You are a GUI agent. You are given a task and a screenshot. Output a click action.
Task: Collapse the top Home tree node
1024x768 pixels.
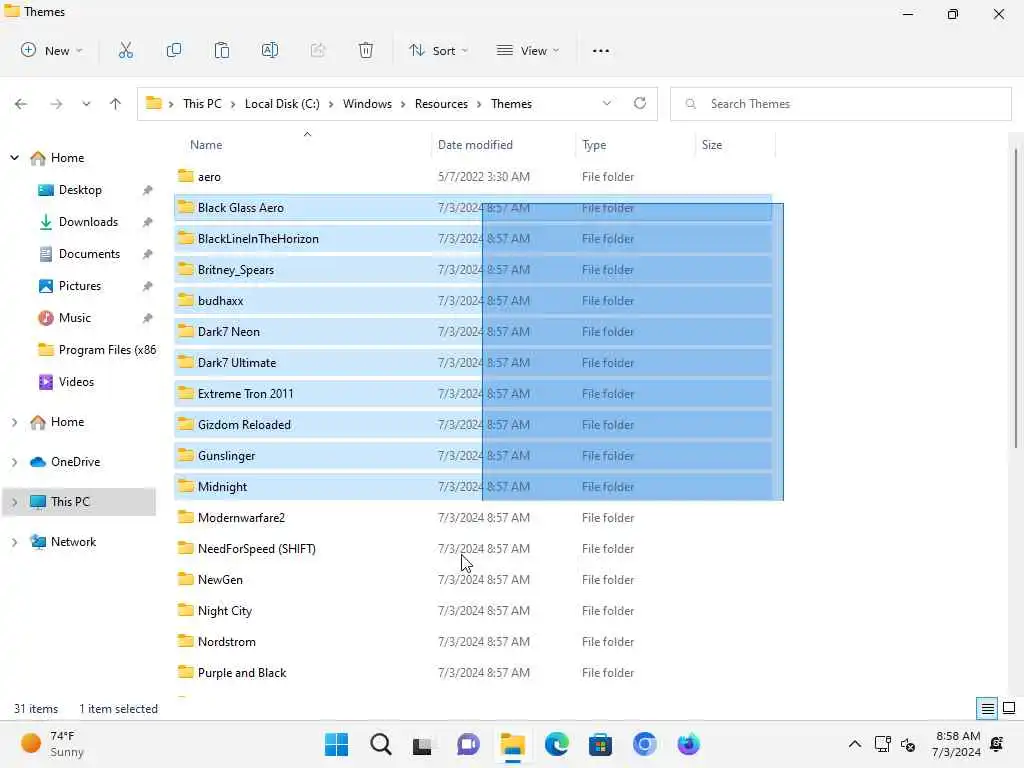(x=14, y=157)
